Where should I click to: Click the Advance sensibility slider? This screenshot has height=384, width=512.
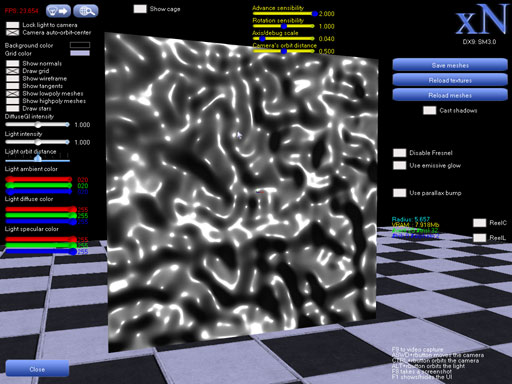pos(285,14)
